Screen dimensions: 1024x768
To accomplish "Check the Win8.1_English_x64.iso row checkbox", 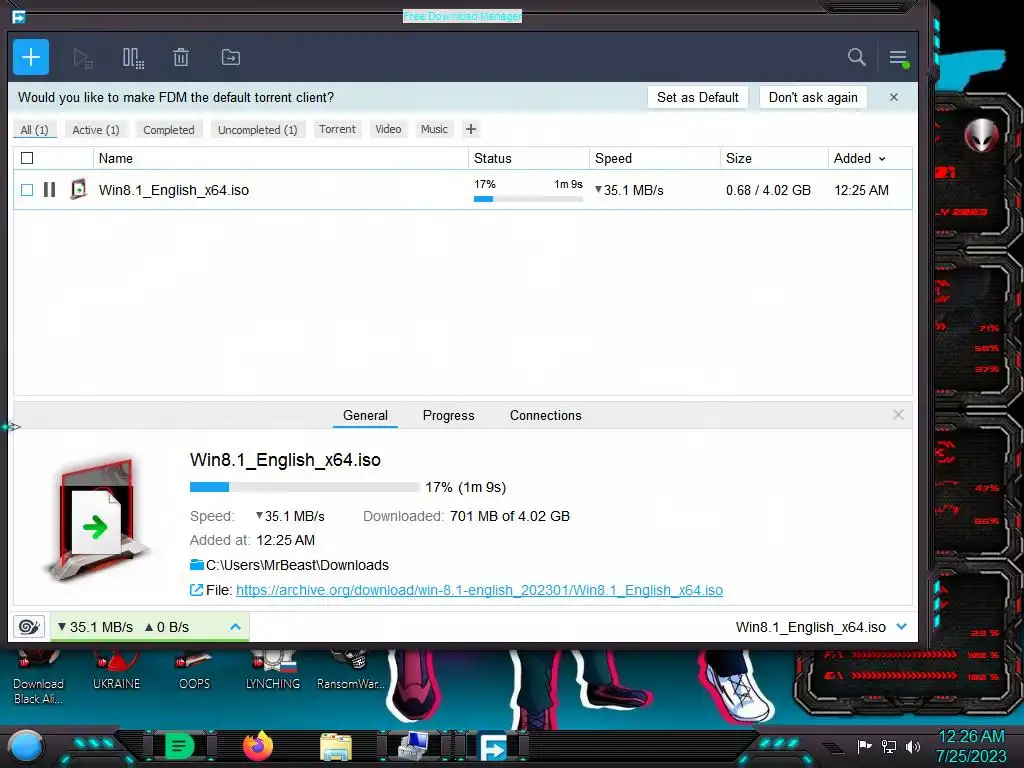I will (x=27, y=190).
